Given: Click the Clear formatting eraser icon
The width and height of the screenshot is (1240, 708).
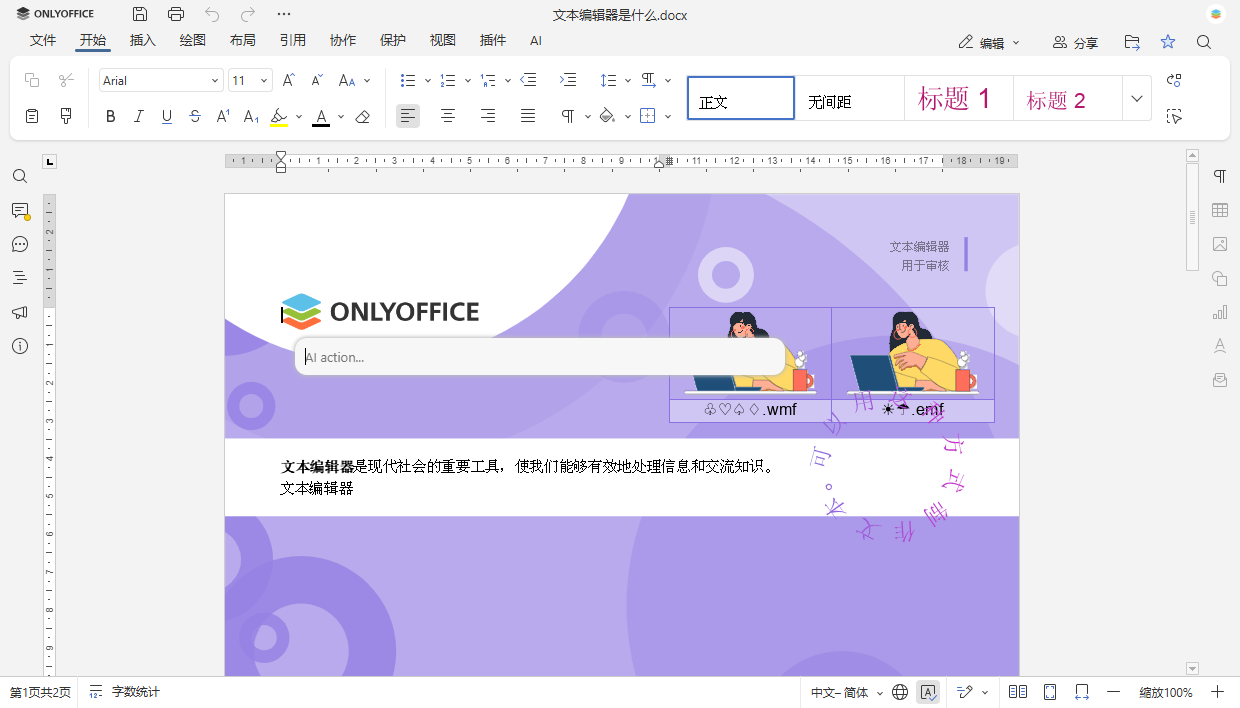Looking at the screenshot, I should click(x=363, y=116).
